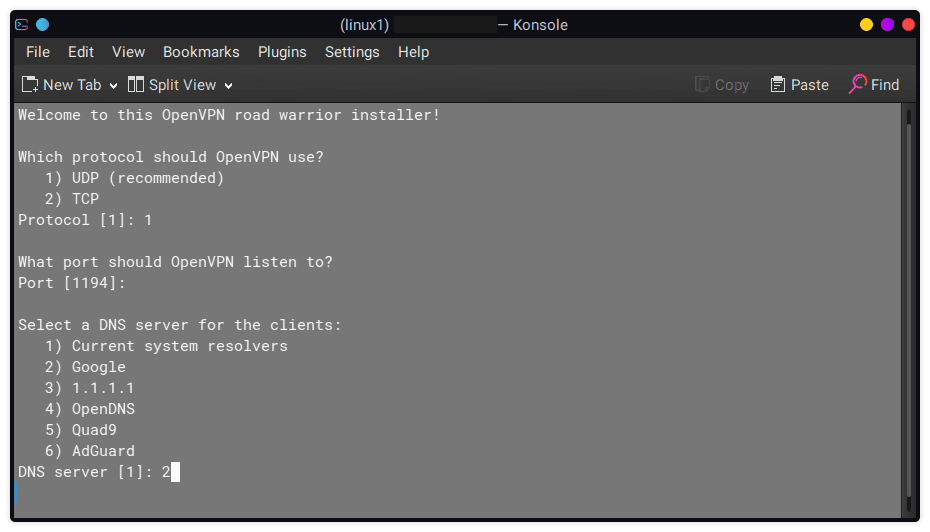Click the 'Protocol [1]: 1' line
Image resolution: width=930 pixels, height=532 pixels.
click(x=85, y=220)
